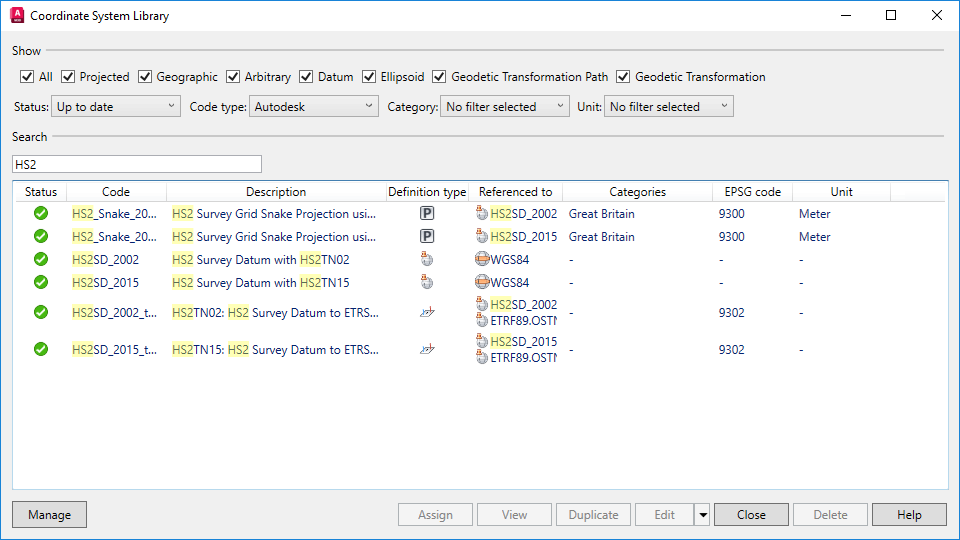Open the Status dropdown showing Up to date

click(116, 106)
